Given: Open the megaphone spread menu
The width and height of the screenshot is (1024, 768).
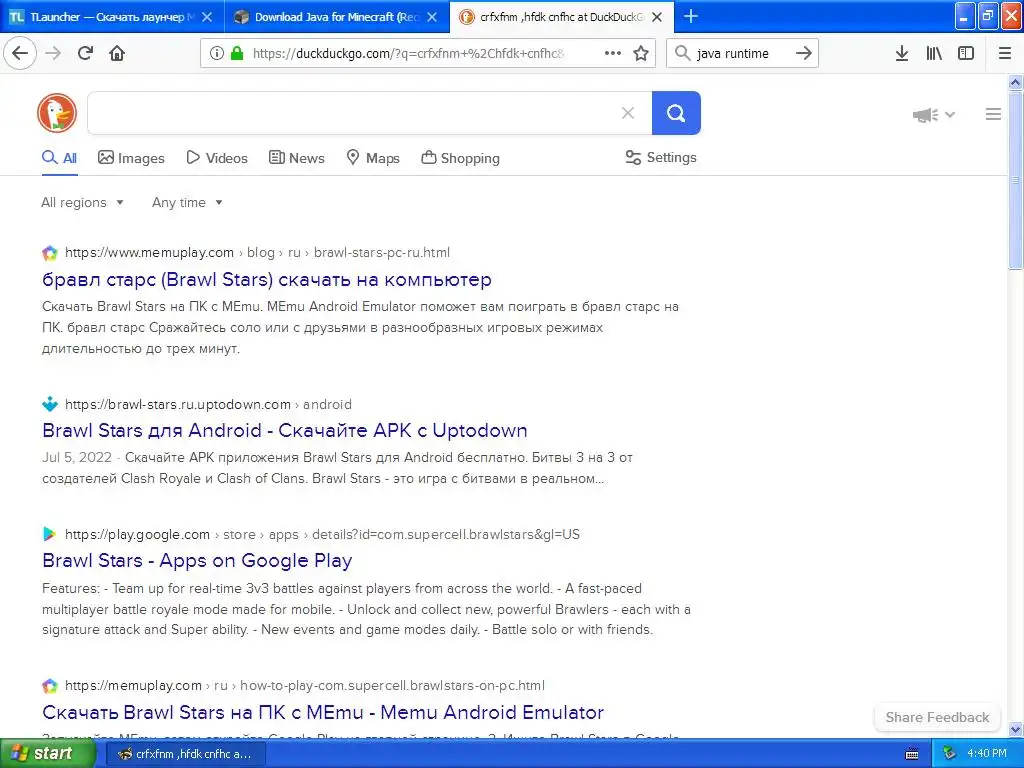Looking at the screenshot, I should [x=933, y=115].
